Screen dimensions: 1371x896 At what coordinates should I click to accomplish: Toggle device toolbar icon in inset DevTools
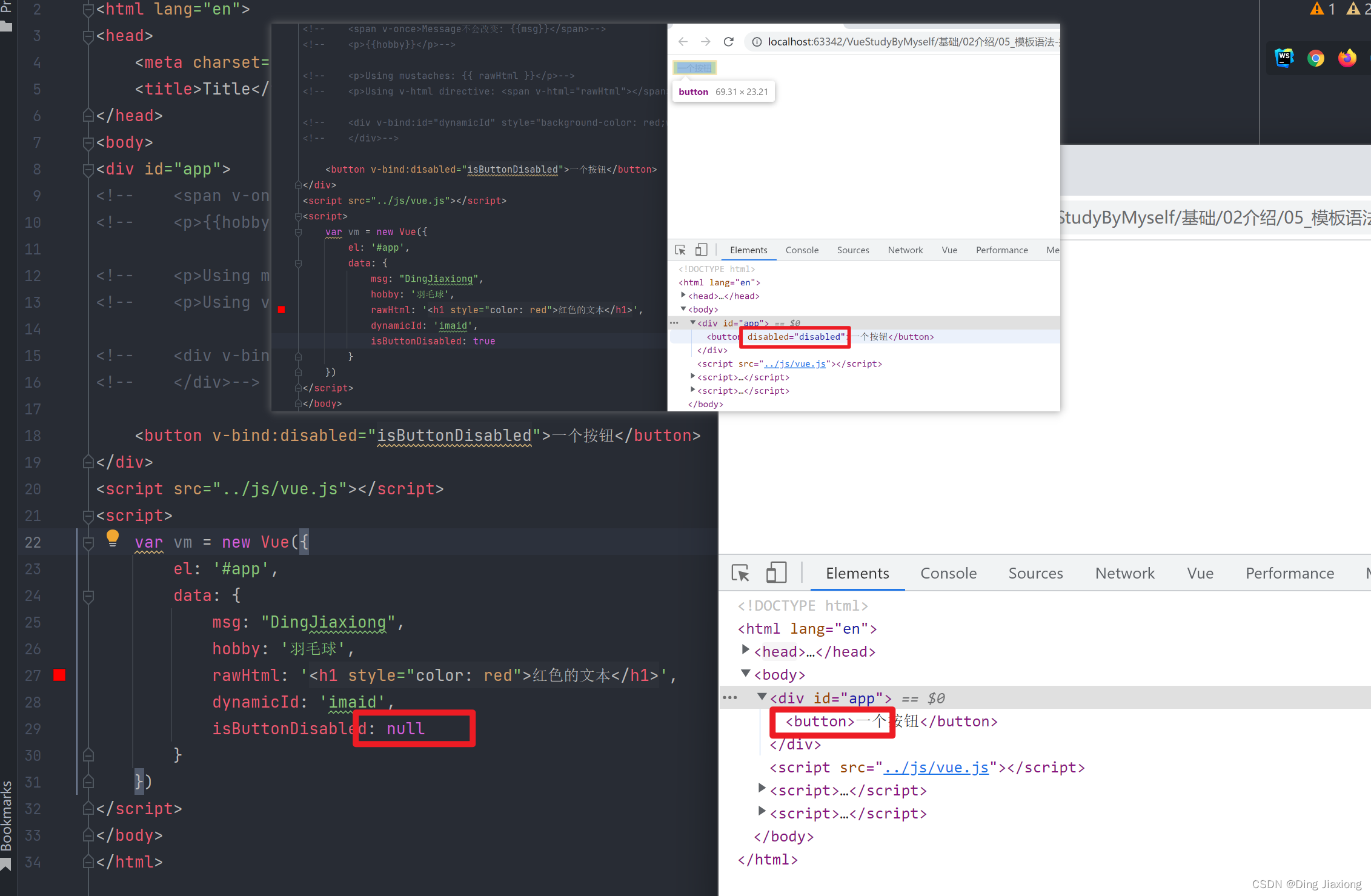[x=701, y=250]
